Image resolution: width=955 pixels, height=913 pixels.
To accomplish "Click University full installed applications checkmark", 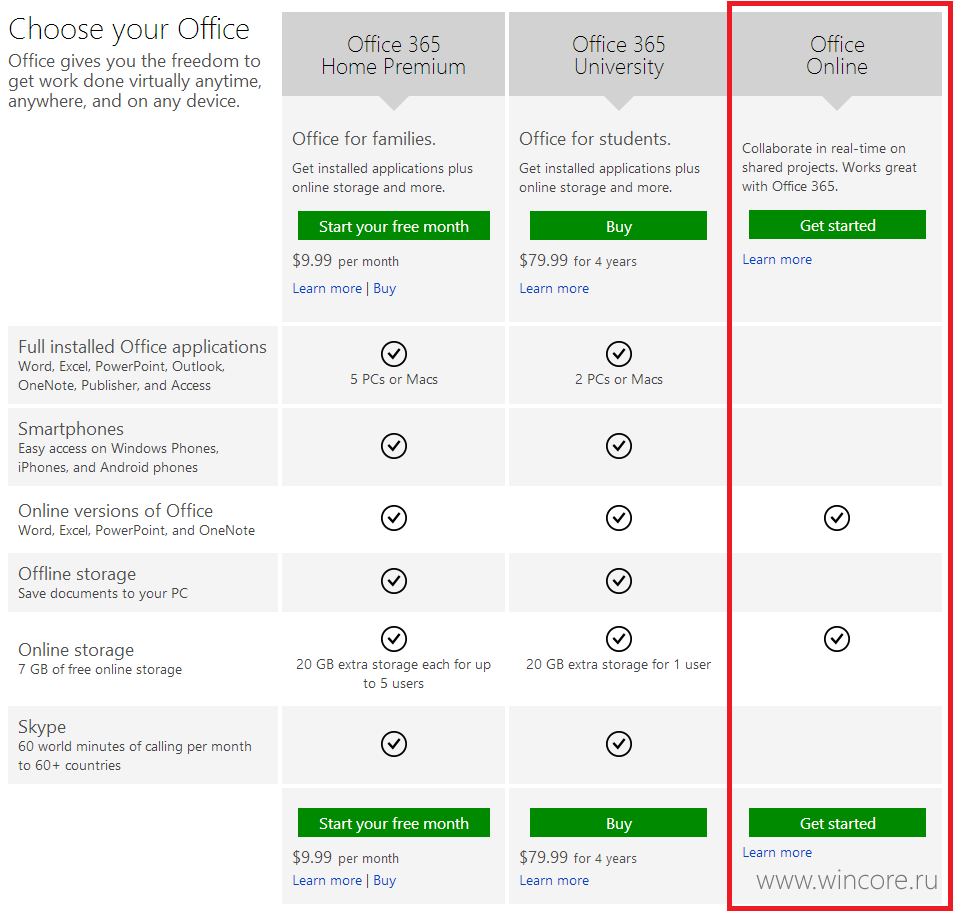I will coord(619,354).
